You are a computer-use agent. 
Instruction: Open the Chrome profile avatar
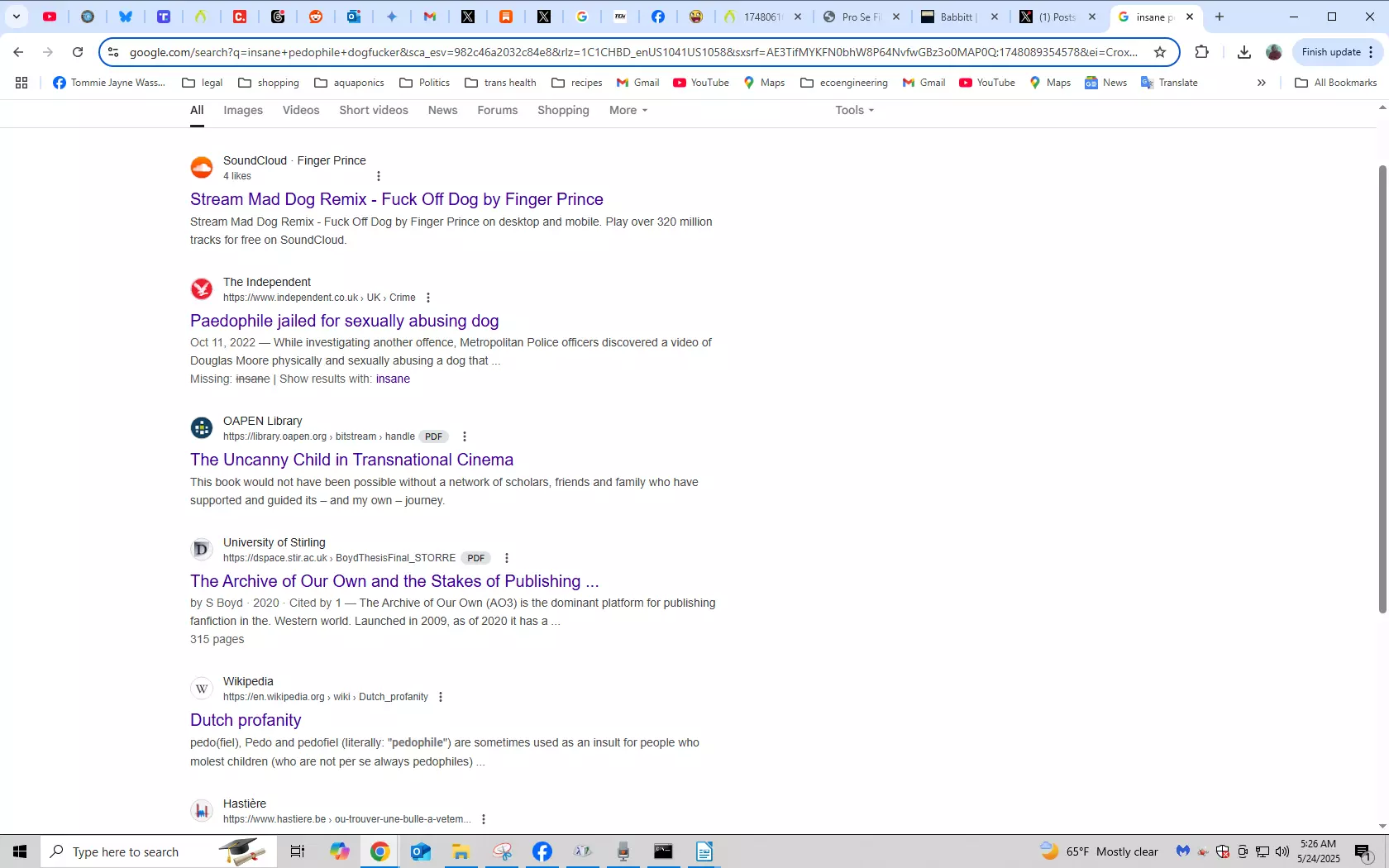1274,52
